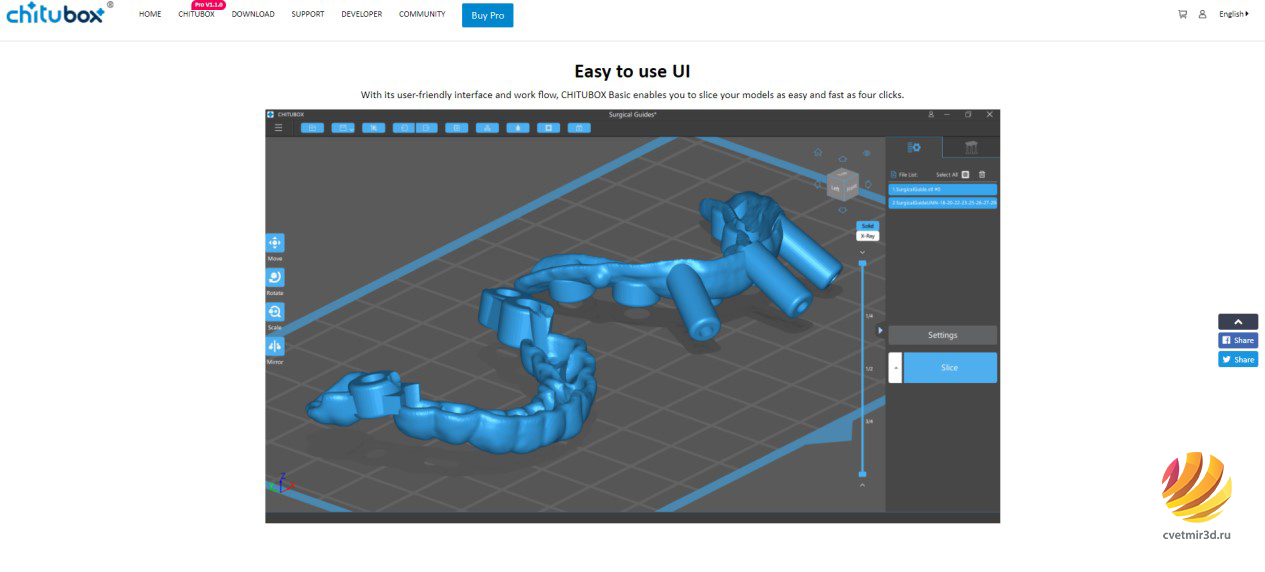Image resolution: width=1265 pixels, height=572 pixels.
Task: Select the Move tool
Action: 275,243
